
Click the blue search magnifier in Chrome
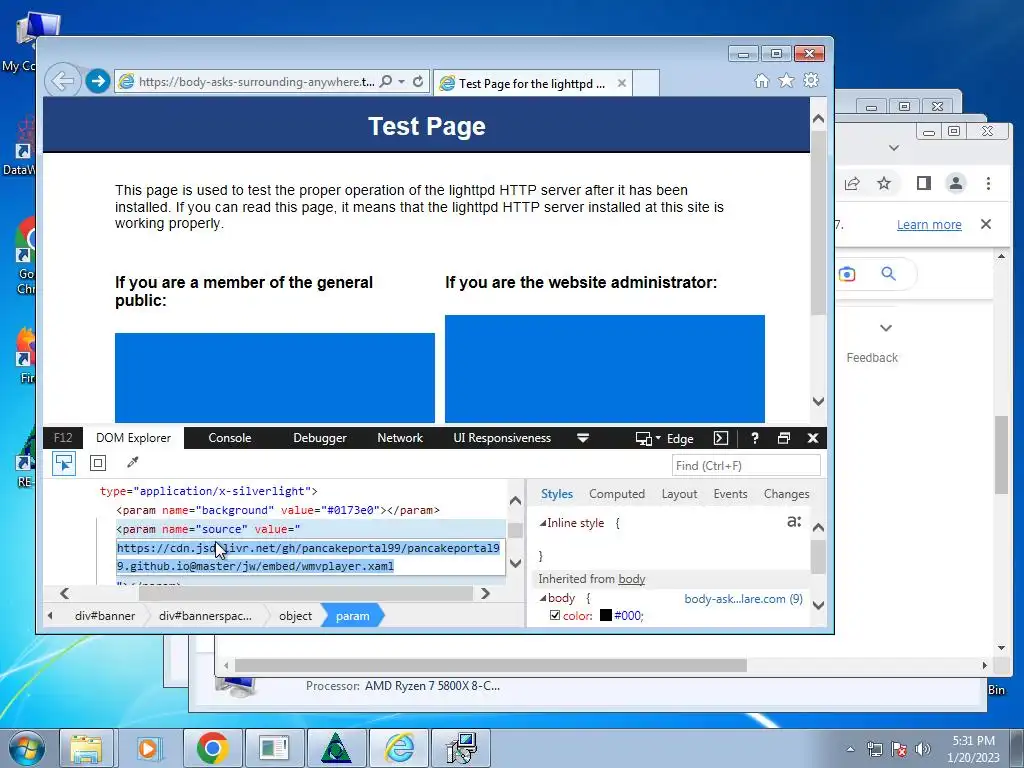[x=888, y=274]
